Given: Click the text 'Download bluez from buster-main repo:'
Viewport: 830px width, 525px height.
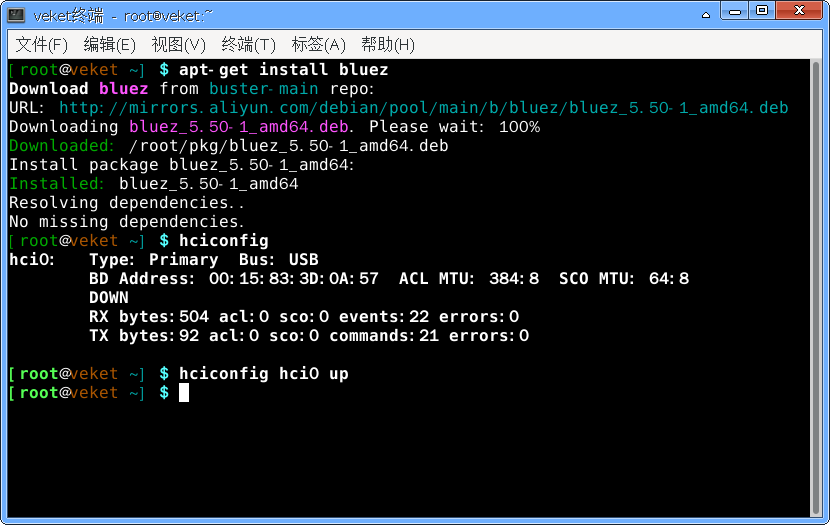Looking at the screenshot, I should tap(192, 88).
